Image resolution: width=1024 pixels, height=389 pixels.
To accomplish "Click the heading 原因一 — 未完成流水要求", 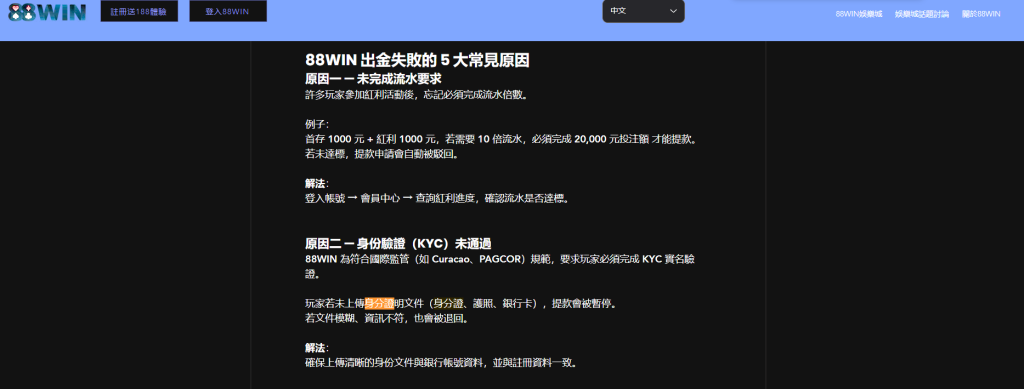I will (374, 79).
